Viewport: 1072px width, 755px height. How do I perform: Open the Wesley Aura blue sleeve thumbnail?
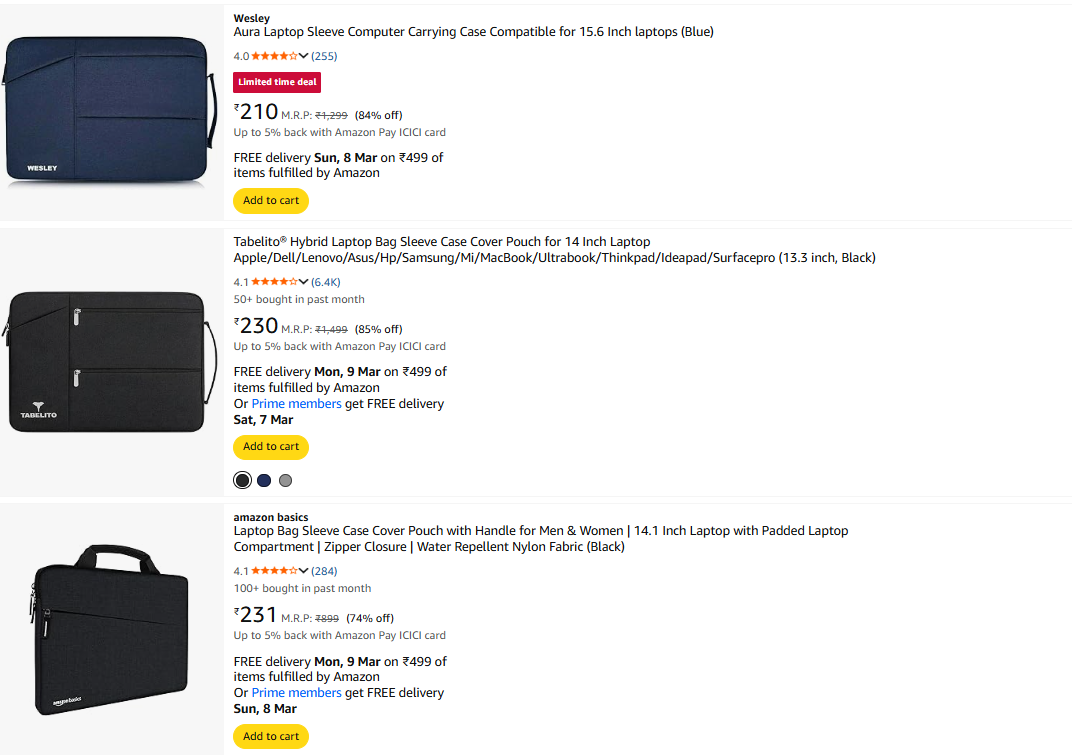tap(111, 112)
